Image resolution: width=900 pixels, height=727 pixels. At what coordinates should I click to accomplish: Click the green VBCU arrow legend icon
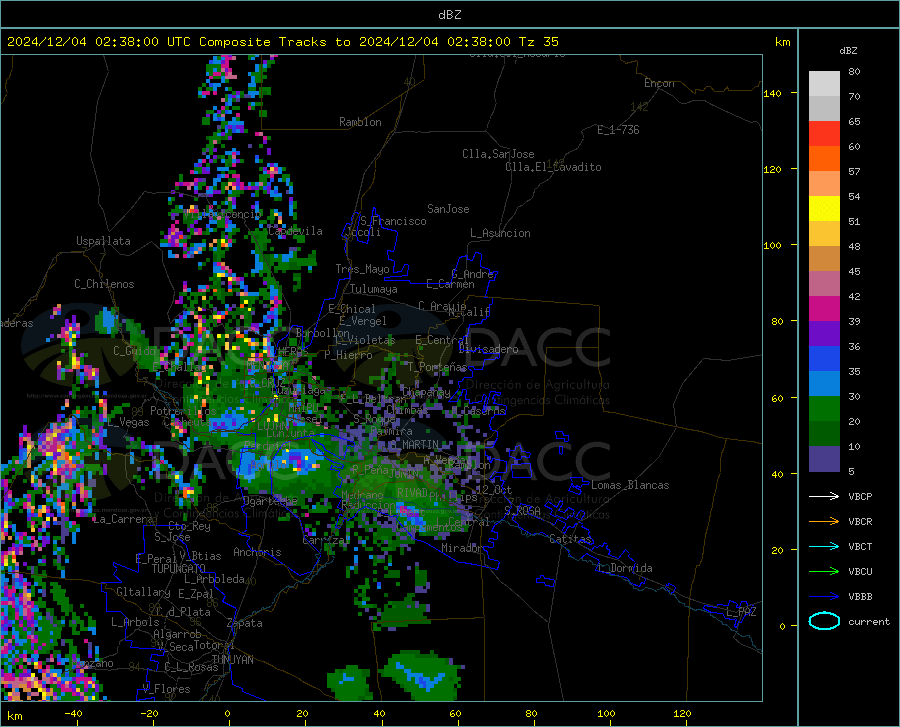(x=824, y=571)
